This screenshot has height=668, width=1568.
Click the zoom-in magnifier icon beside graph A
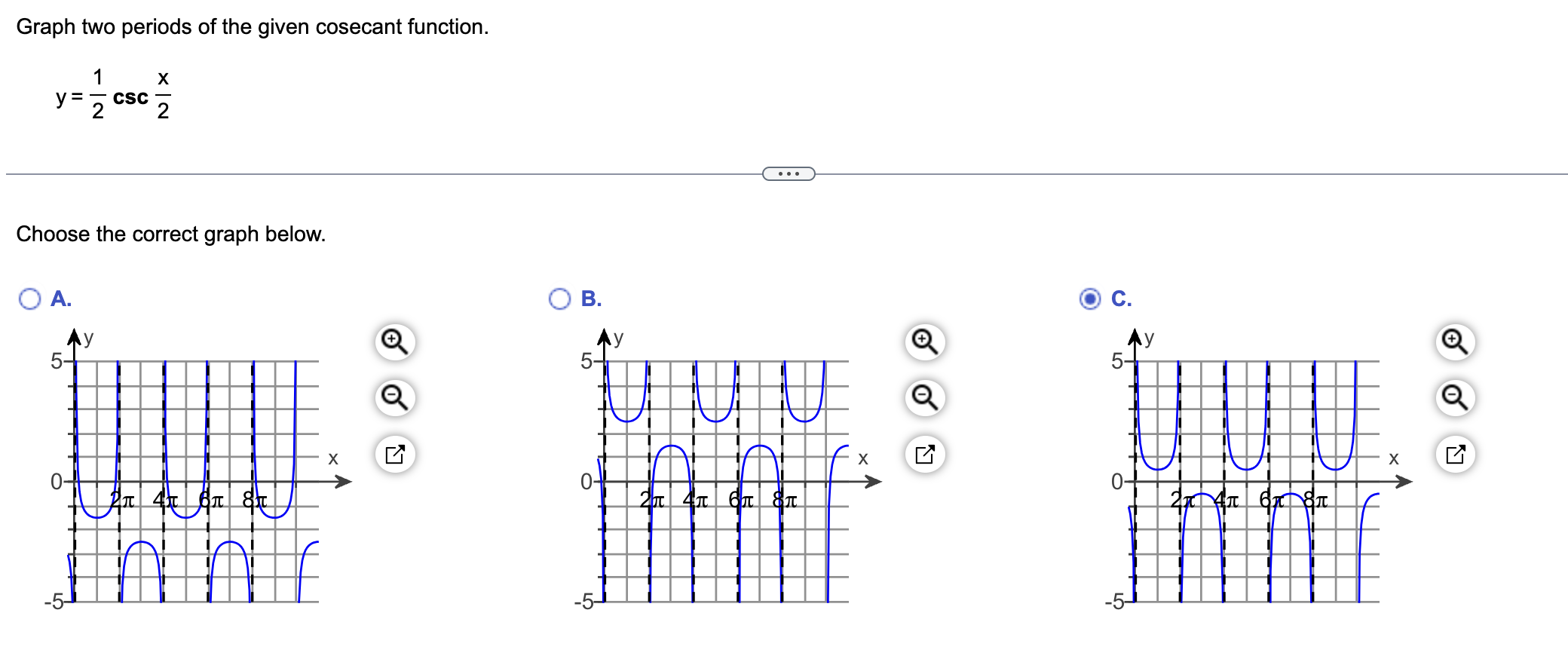click(x=395, y=341)
